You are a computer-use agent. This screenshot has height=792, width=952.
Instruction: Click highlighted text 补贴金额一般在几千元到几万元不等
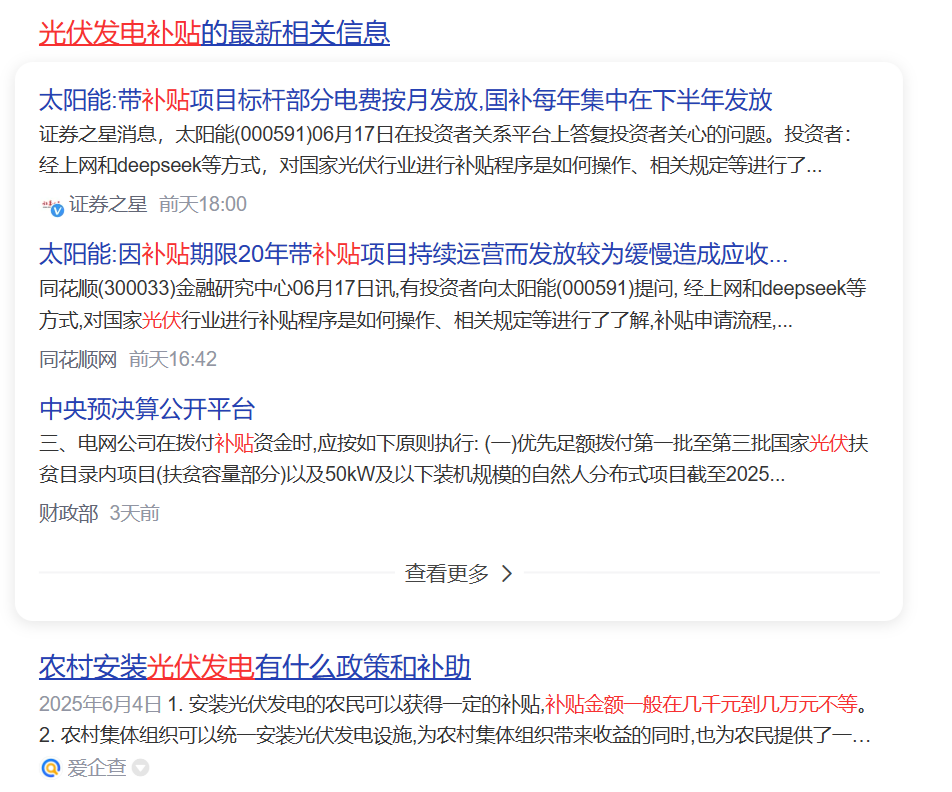click(701, 705)
